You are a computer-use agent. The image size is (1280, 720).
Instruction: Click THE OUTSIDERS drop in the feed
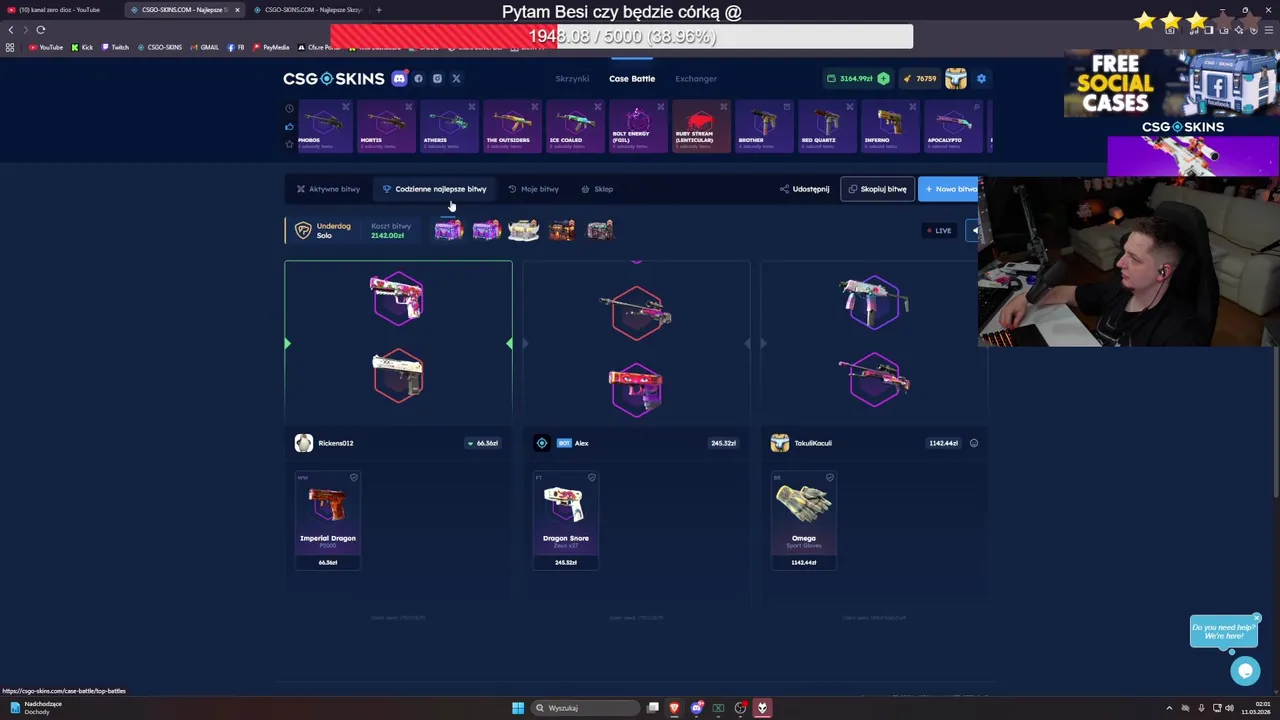[x=512, y=126]
